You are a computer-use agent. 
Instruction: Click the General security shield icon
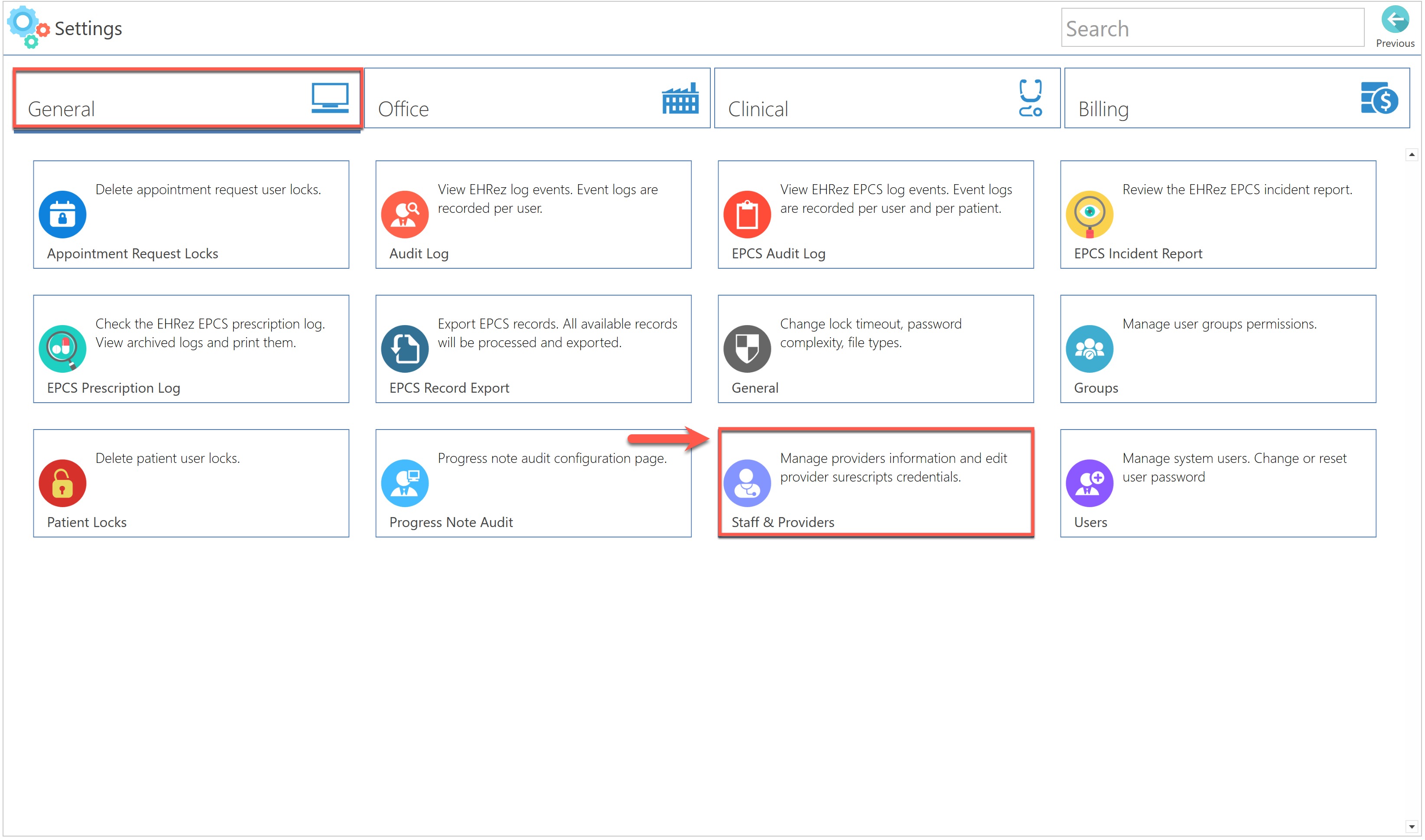pyautogui.click(x=747, y=348)
